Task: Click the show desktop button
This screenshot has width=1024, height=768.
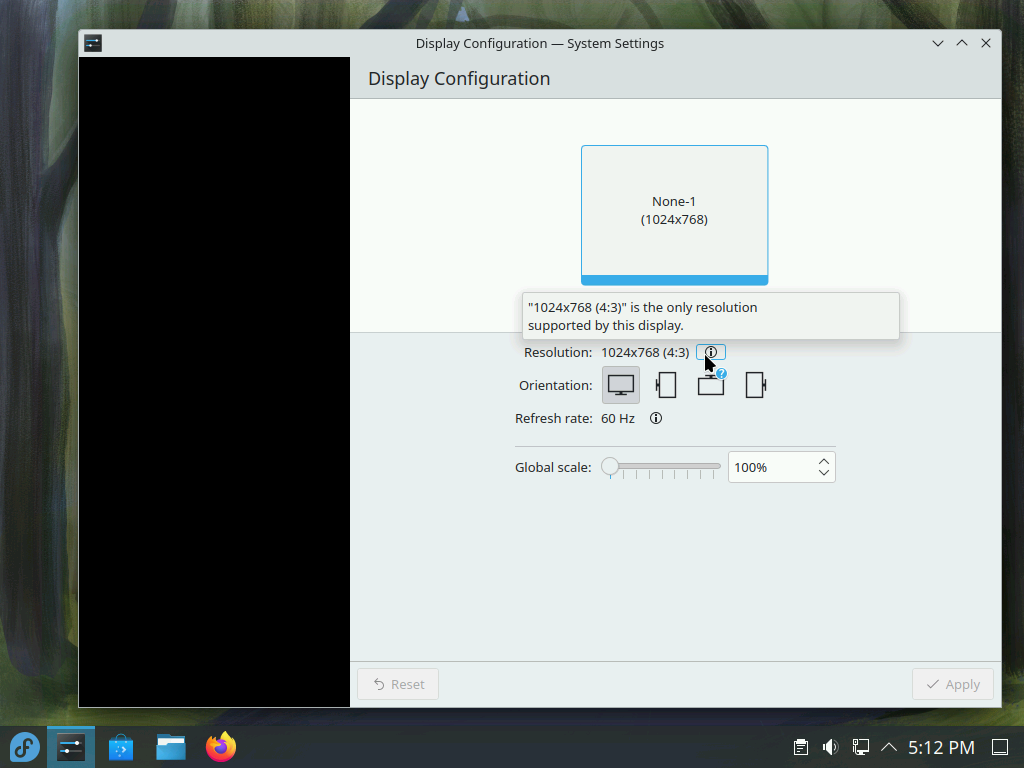Action: [x=1000, y=747]
